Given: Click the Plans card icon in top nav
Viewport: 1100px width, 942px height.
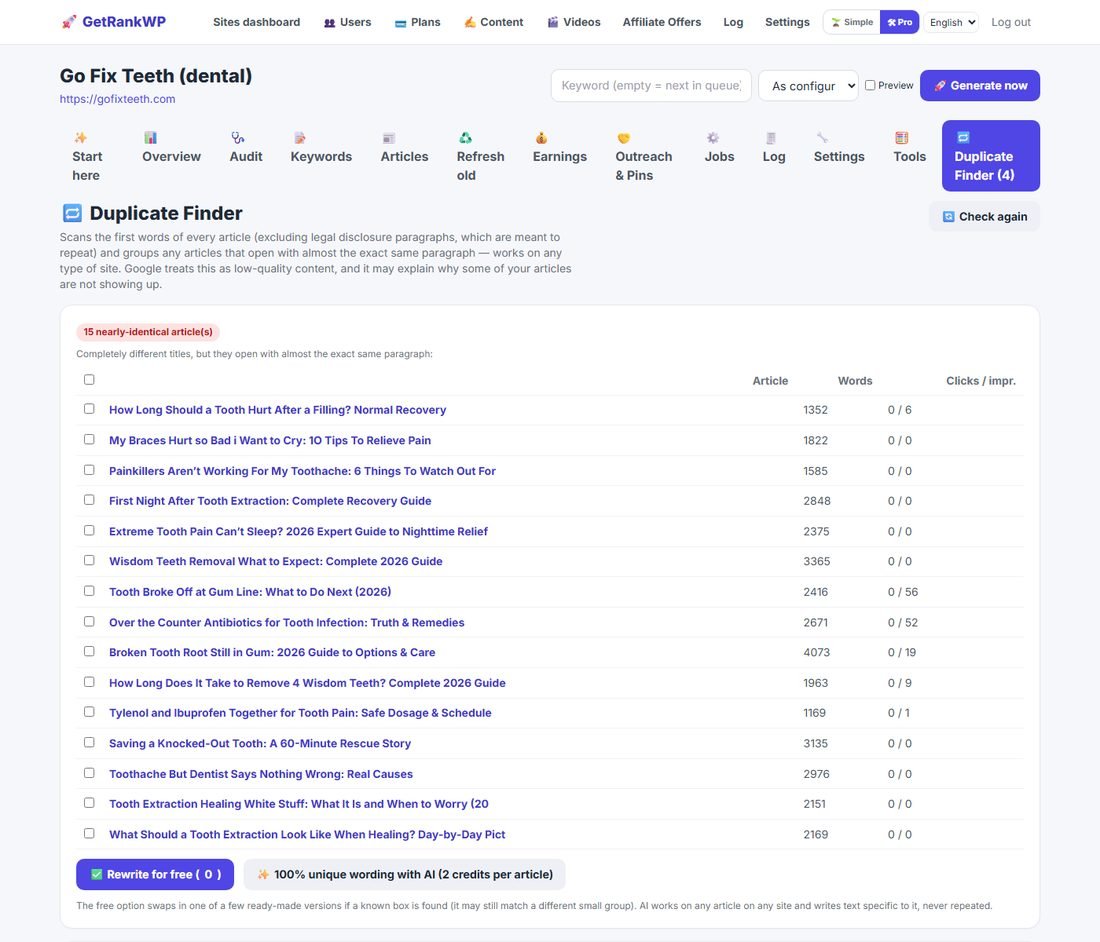Looking at the screenshot, I should [401, 23].
